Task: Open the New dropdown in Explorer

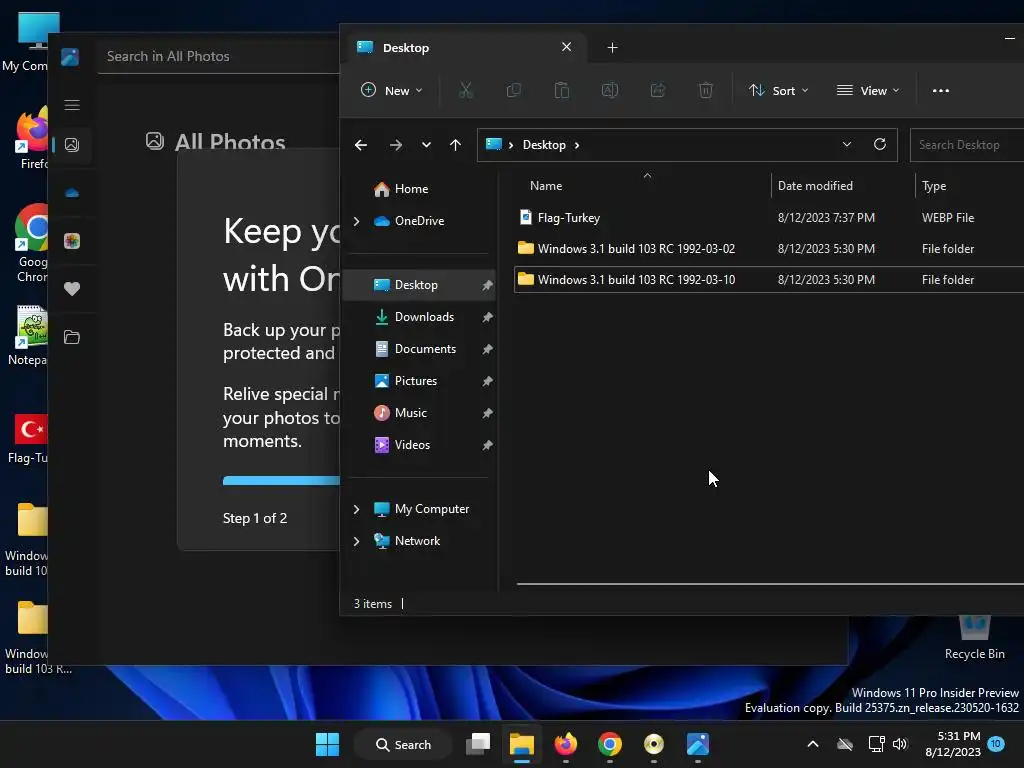Action: click(x=392, y=91)
